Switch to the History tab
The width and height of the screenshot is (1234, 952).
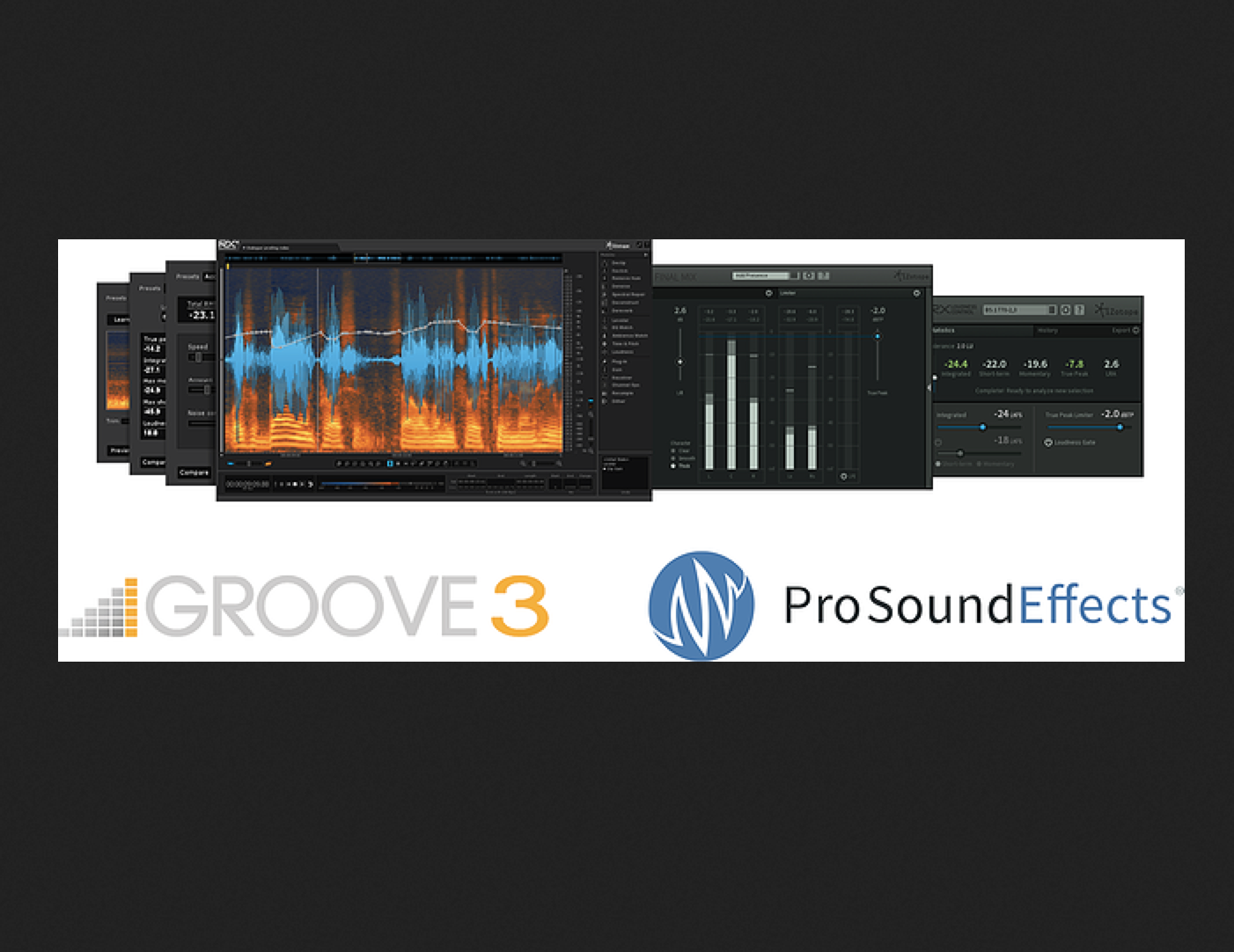1047,331
